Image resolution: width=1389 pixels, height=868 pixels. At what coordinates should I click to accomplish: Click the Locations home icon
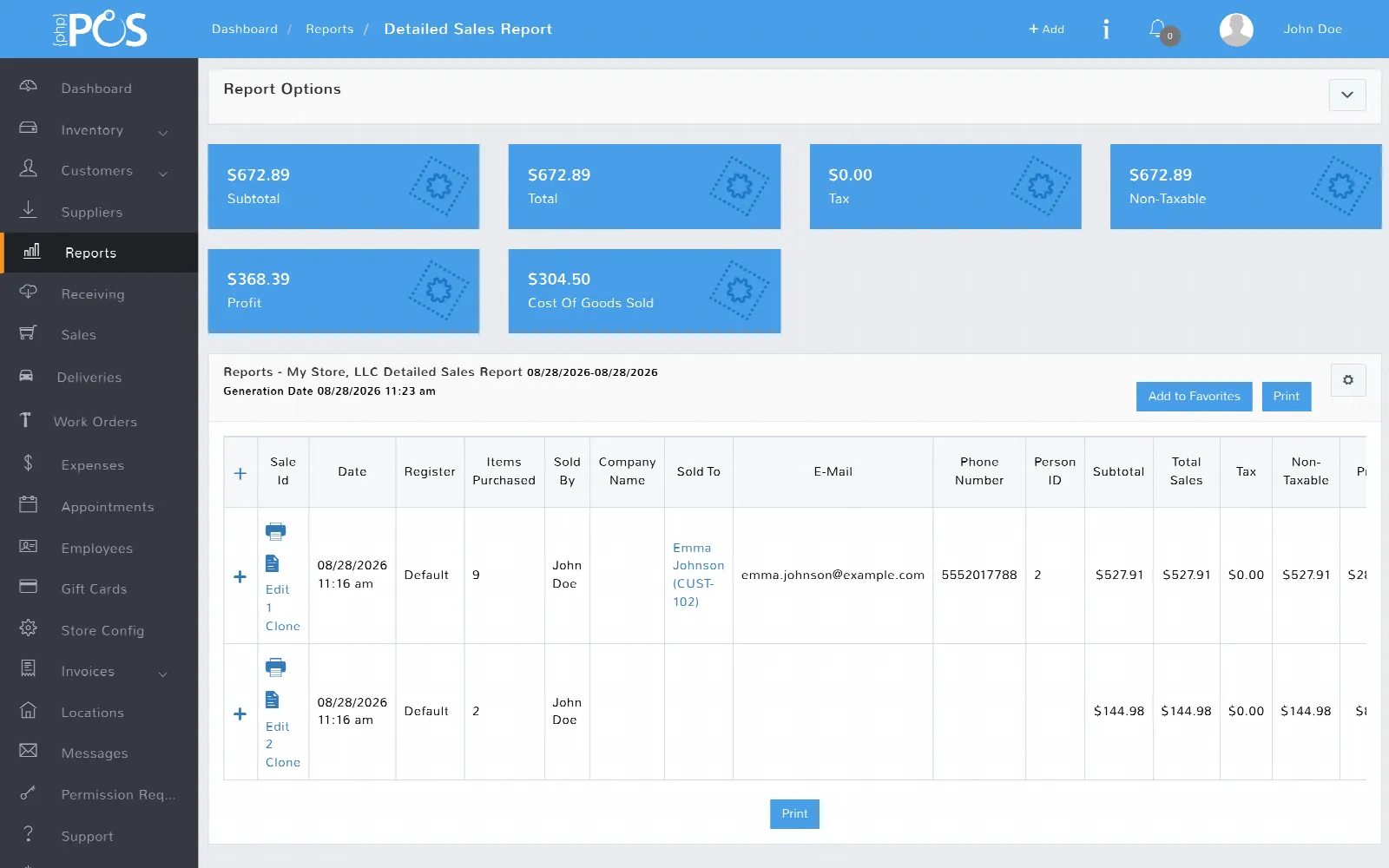(x=29, y=710)
